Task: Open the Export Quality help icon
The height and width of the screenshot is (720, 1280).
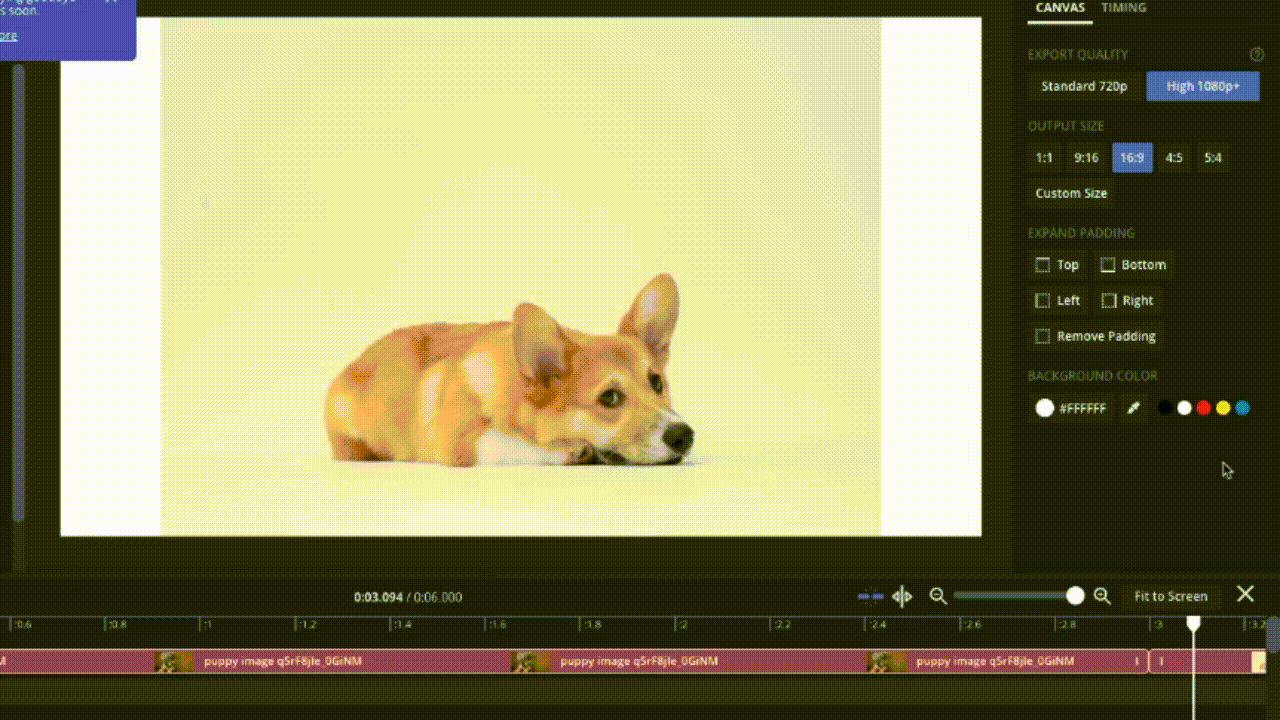Action: [1257, 55]
